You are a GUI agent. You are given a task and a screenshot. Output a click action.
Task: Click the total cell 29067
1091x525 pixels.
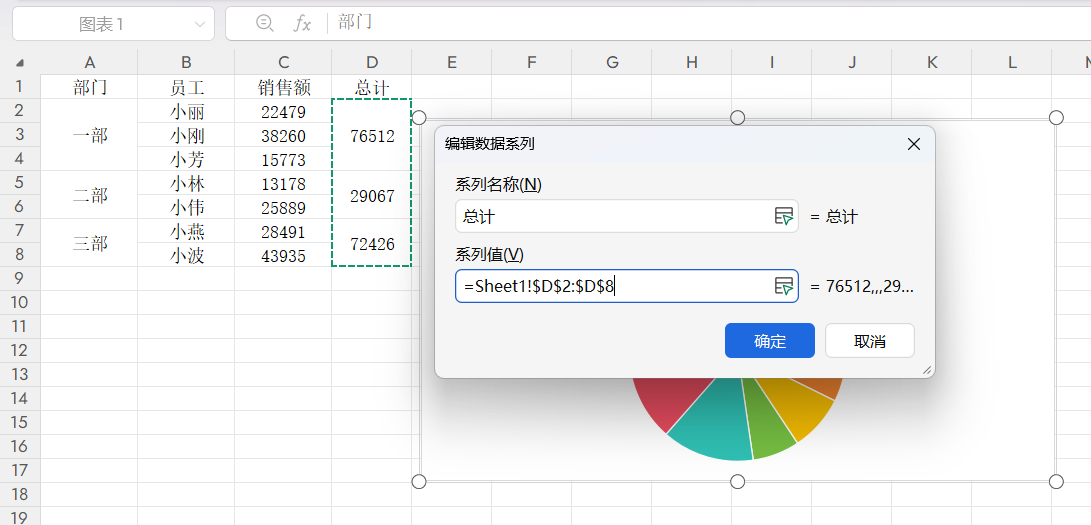click(x=372, y=195)
